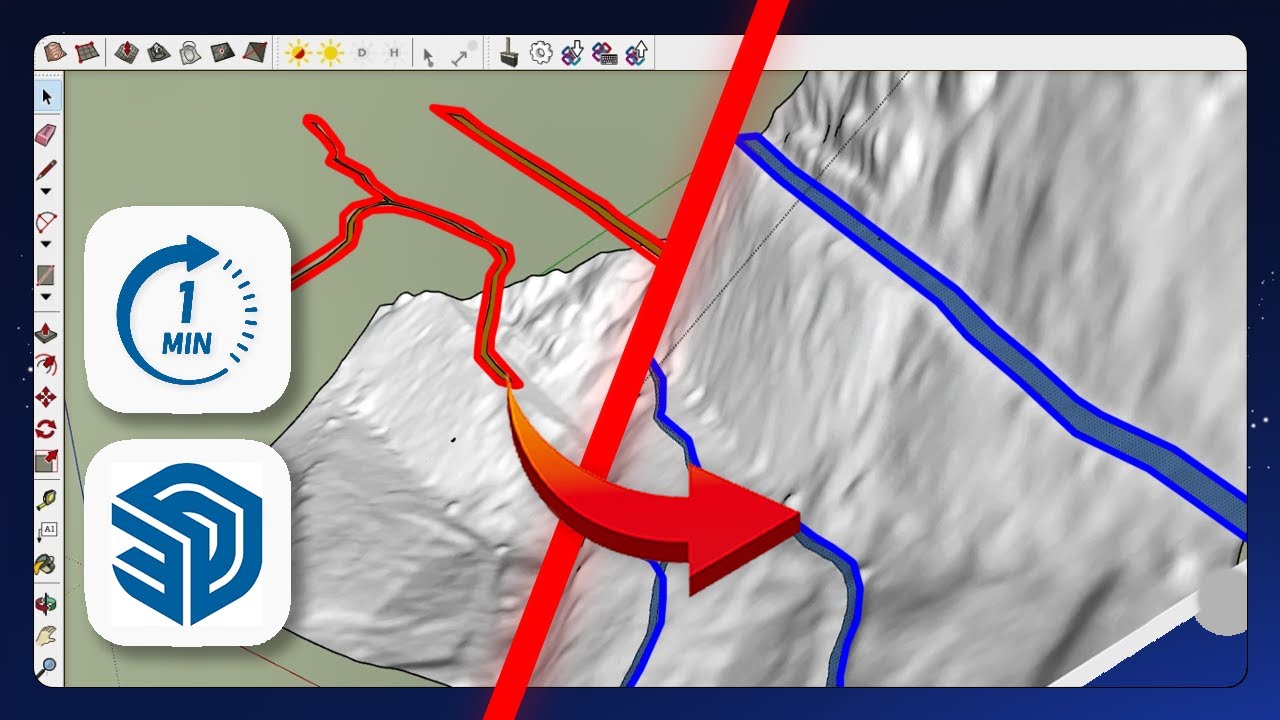Open the gear settings icon in top toolbar
This screenshot has height=720, width=1280.
pyautogui.click(x=541, y=53)
